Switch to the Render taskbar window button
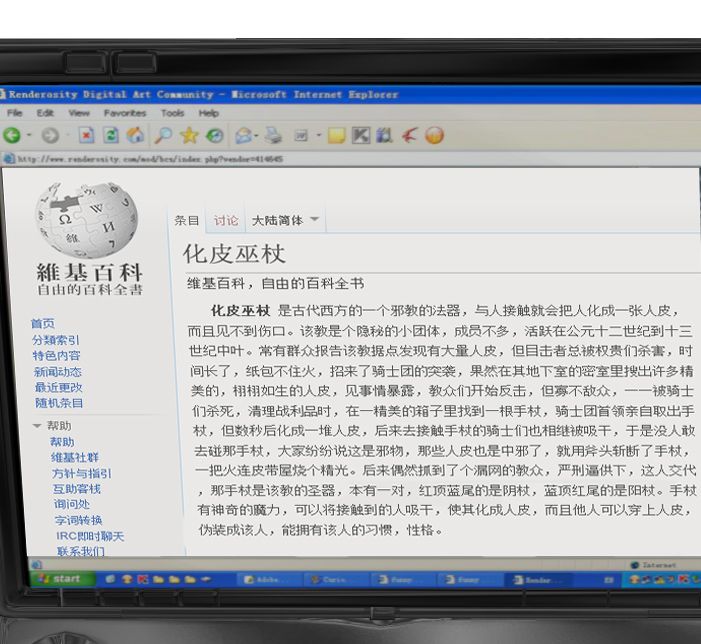This screenshot has width=701, height=644. 539,580
